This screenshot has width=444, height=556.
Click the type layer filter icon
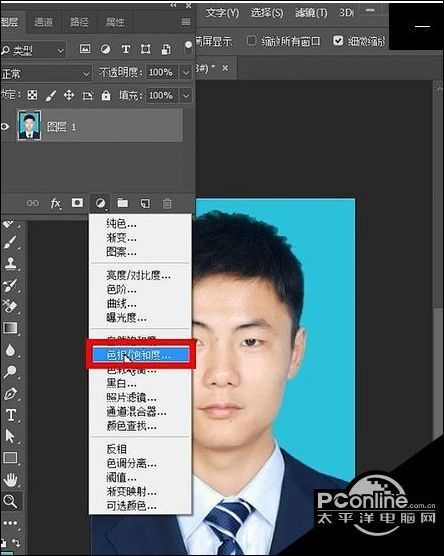pyautogui.click(x=126, y=49)
